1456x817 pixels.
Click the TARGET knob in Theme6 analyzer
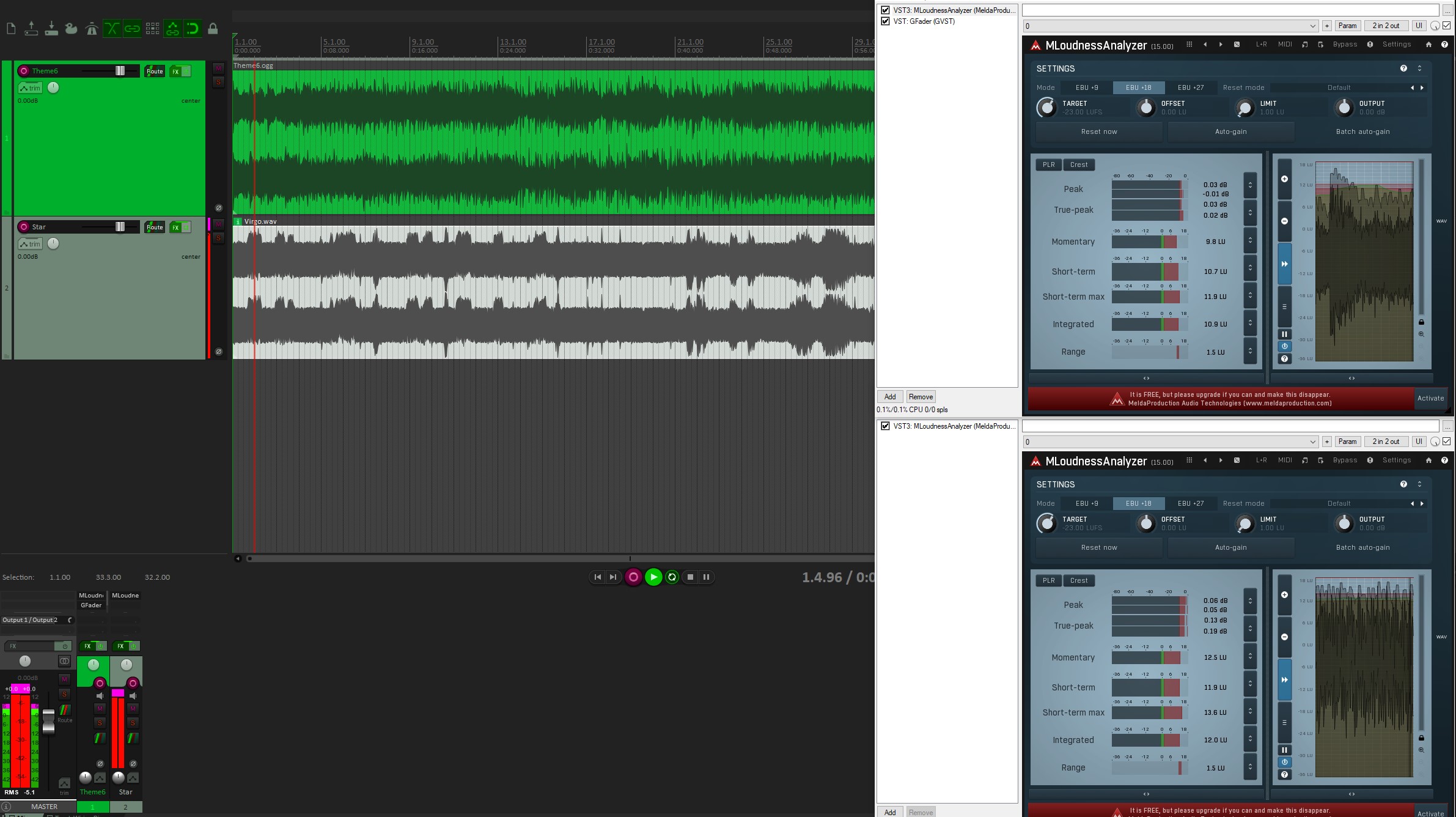(1046, 108)
